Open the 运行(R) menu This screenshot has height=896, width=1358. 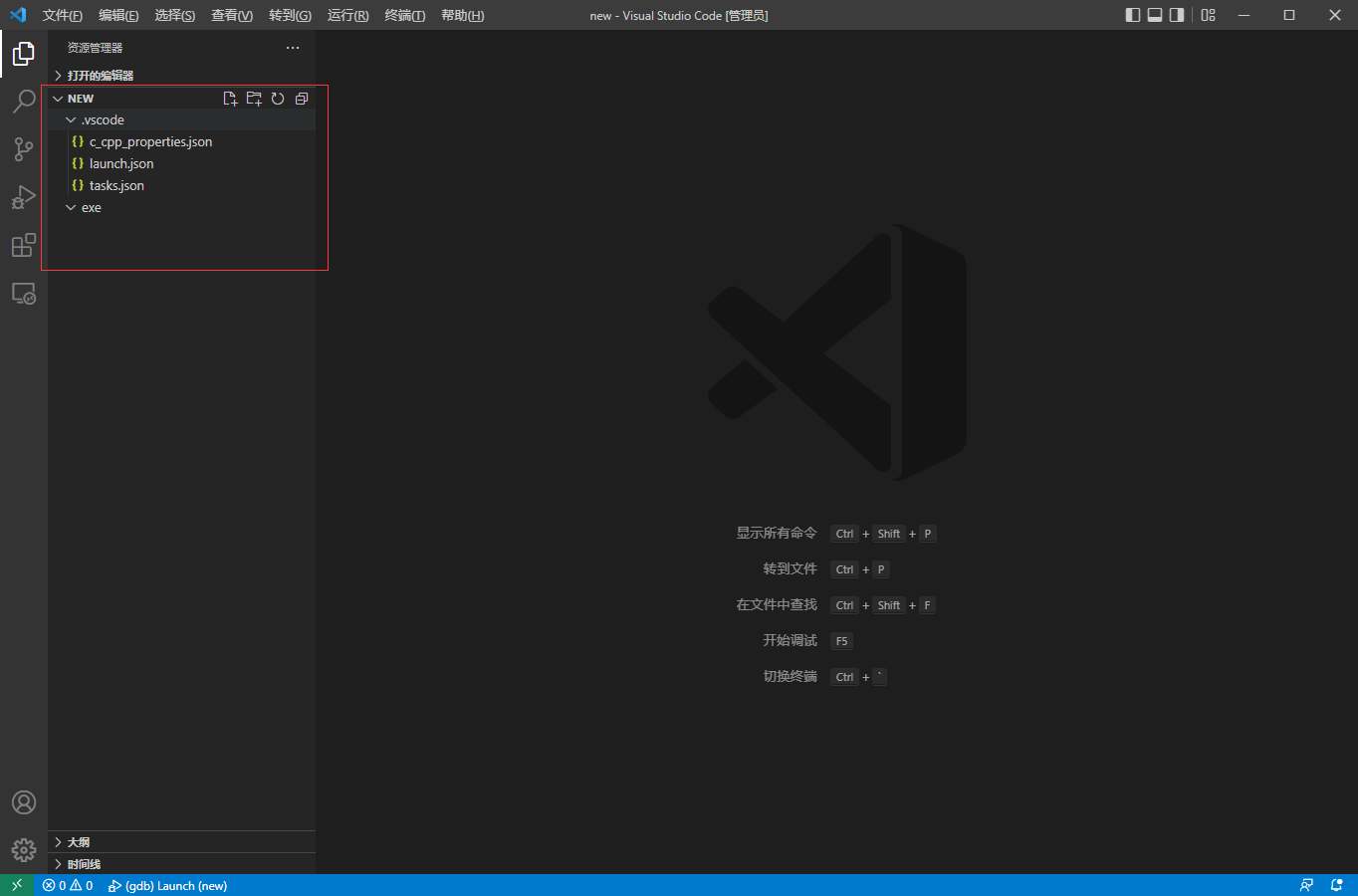tap(347, 15)
